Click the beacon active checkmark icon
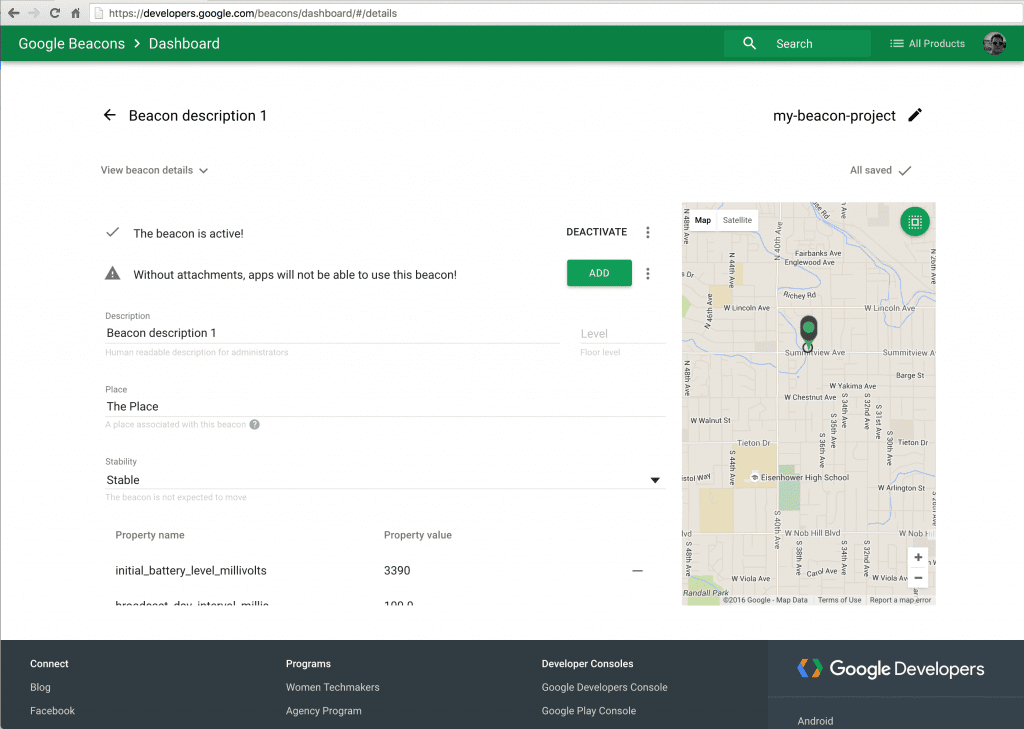 (112, 232)
